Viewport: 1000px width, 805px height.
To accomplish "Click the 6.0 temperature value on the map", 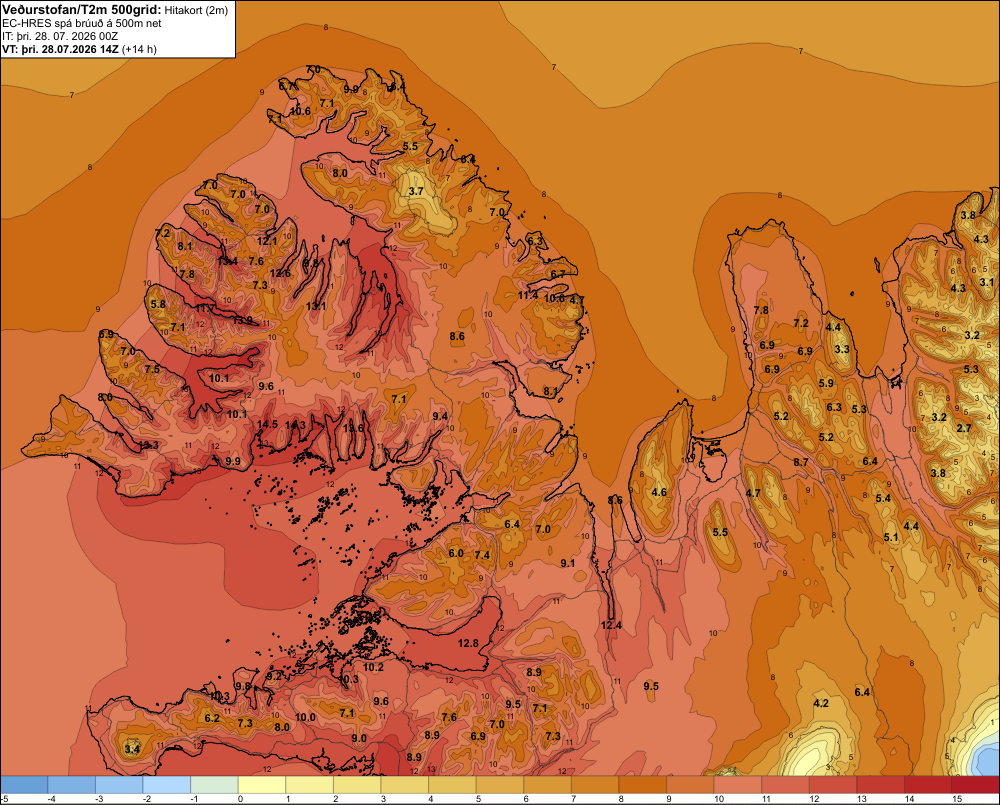I will pyautogui.click(x=456, y=553).
